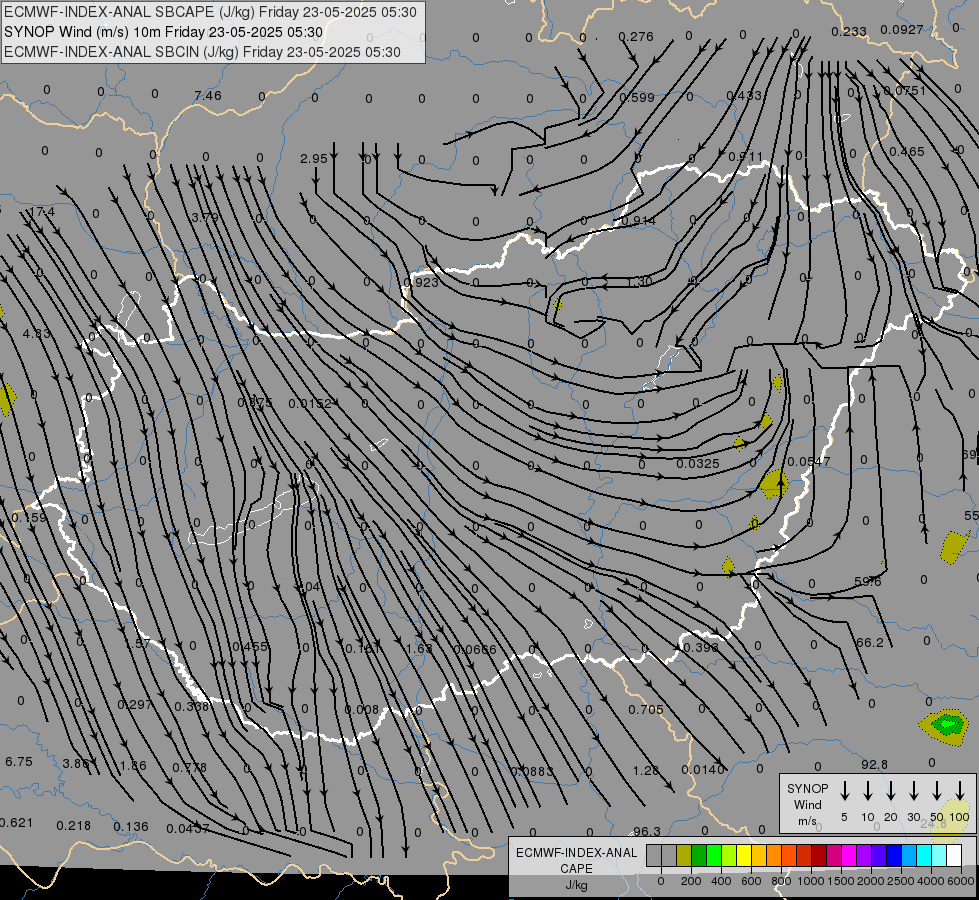Click the map value 0.0666
Screen dimensions: 979x900
point(475,650)
